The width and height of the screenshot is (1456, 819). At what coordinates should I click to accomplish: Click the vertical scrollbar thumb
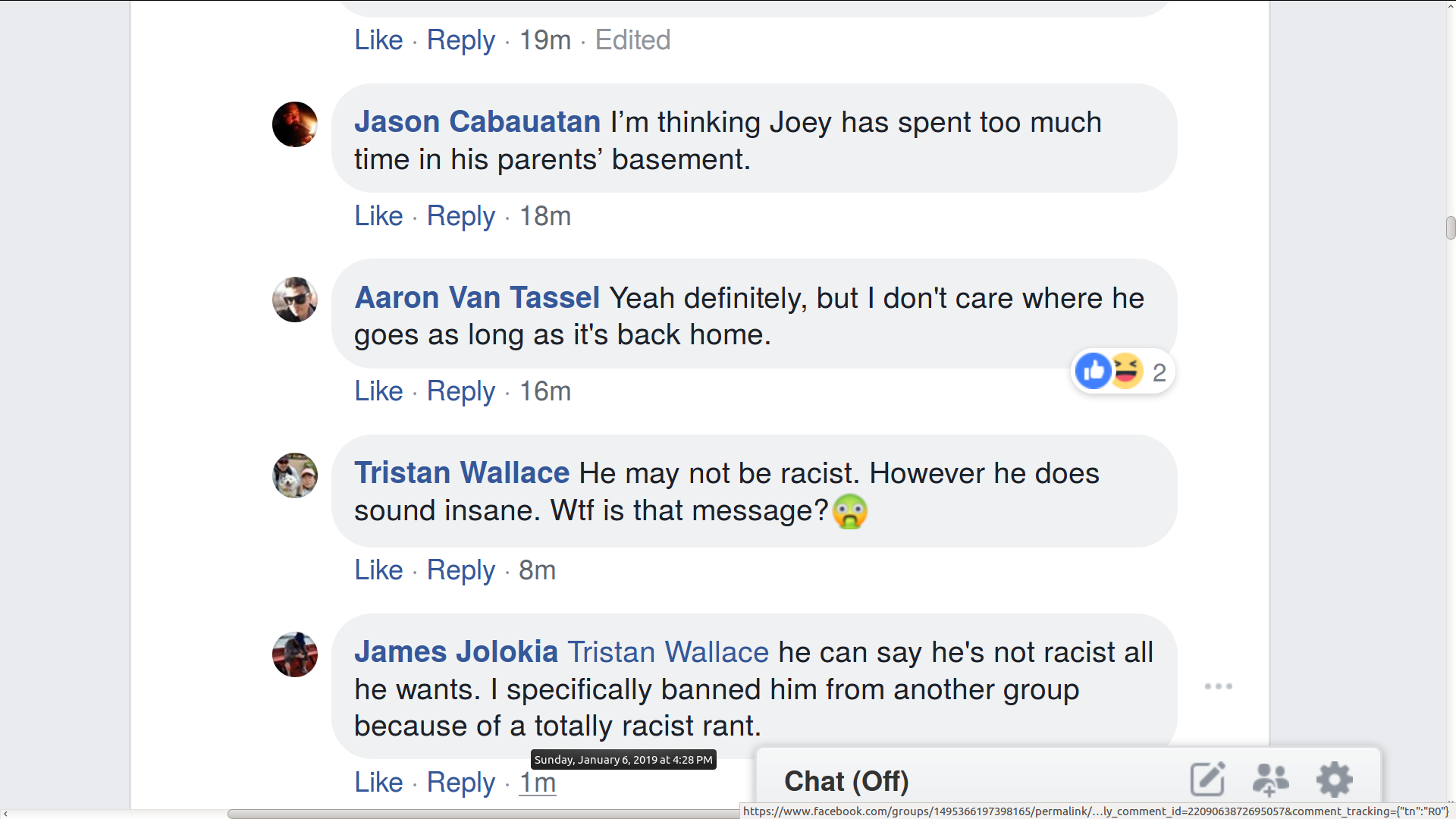coord(1450,227)
